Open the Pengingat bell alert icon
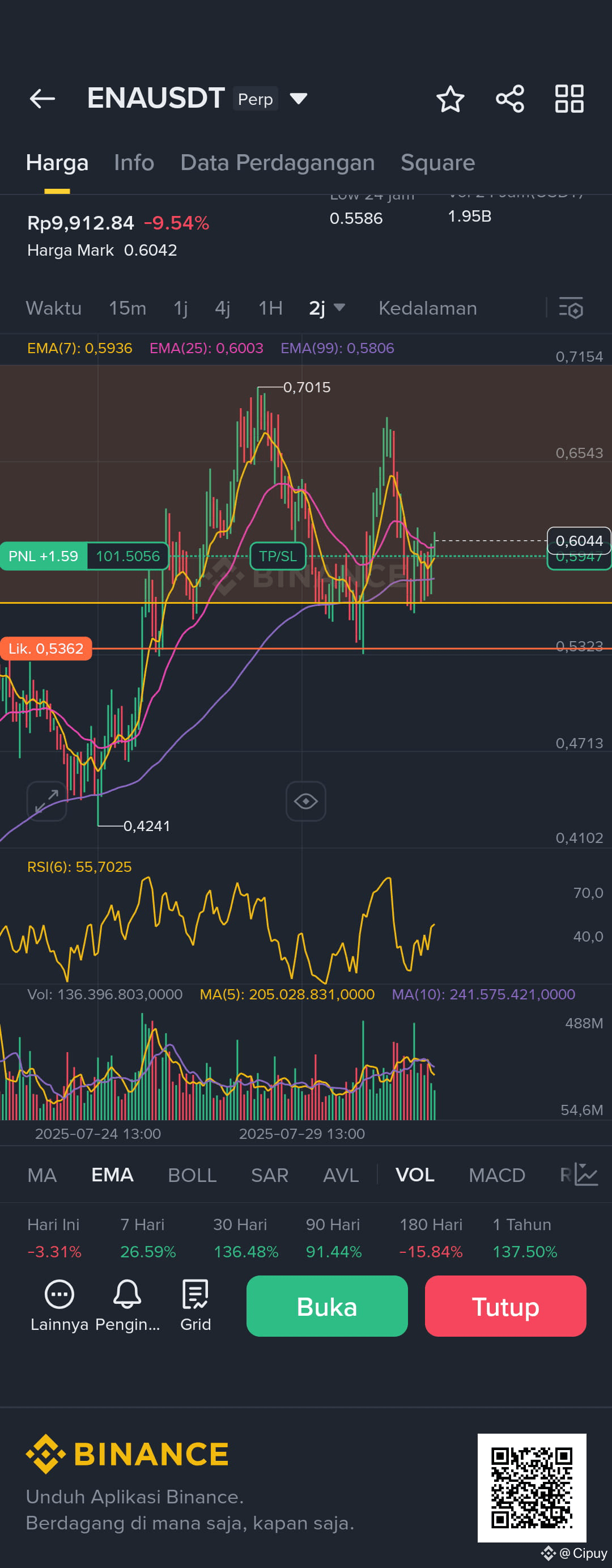612x1568 pixels. point(127,1306)
